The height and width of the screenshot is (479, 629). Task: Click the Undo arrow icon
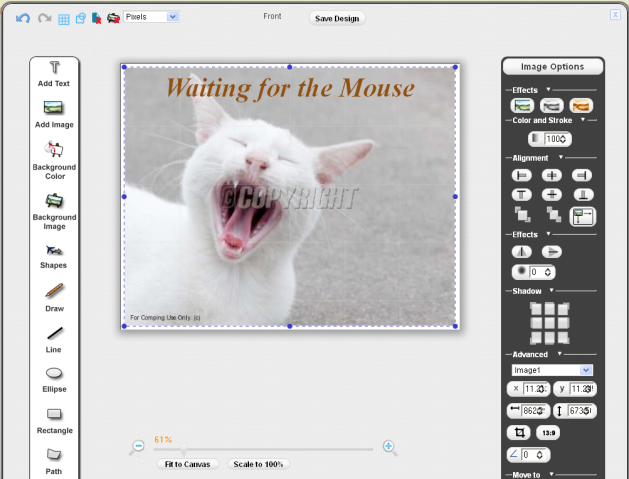[x=23, y=18]
